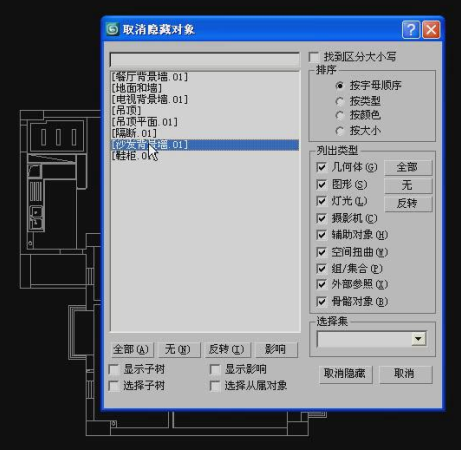The image size is (461, 450).
Task: Click the 3ds Max dialog title icon
Action: pos(112,29)
